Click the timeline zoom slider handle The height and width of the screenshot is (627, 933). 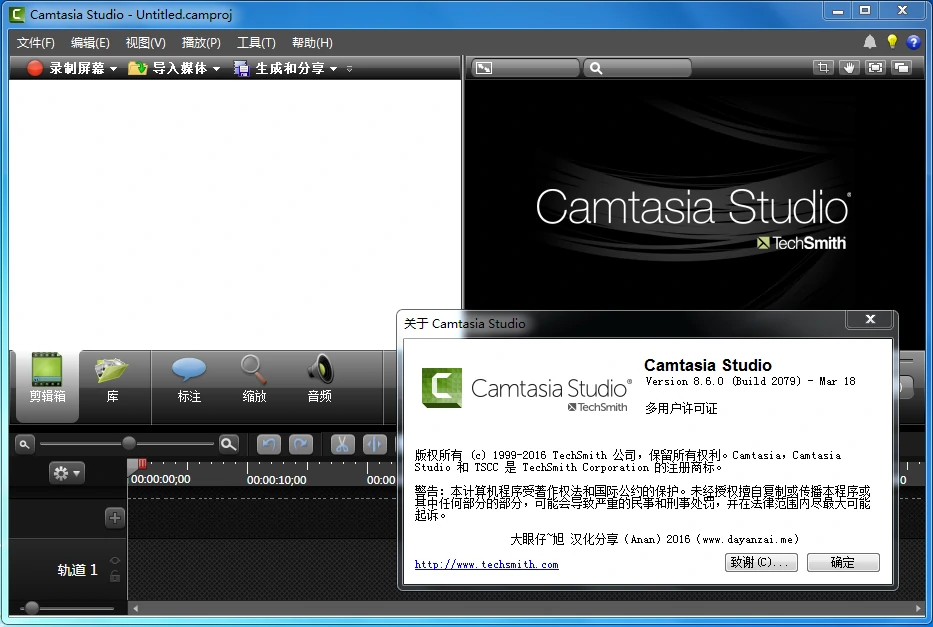pos(129,443)
